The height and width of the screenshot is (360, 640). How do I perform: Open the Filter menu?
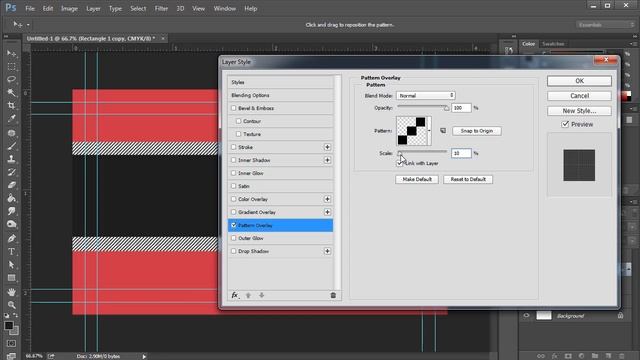pos(161,9)
